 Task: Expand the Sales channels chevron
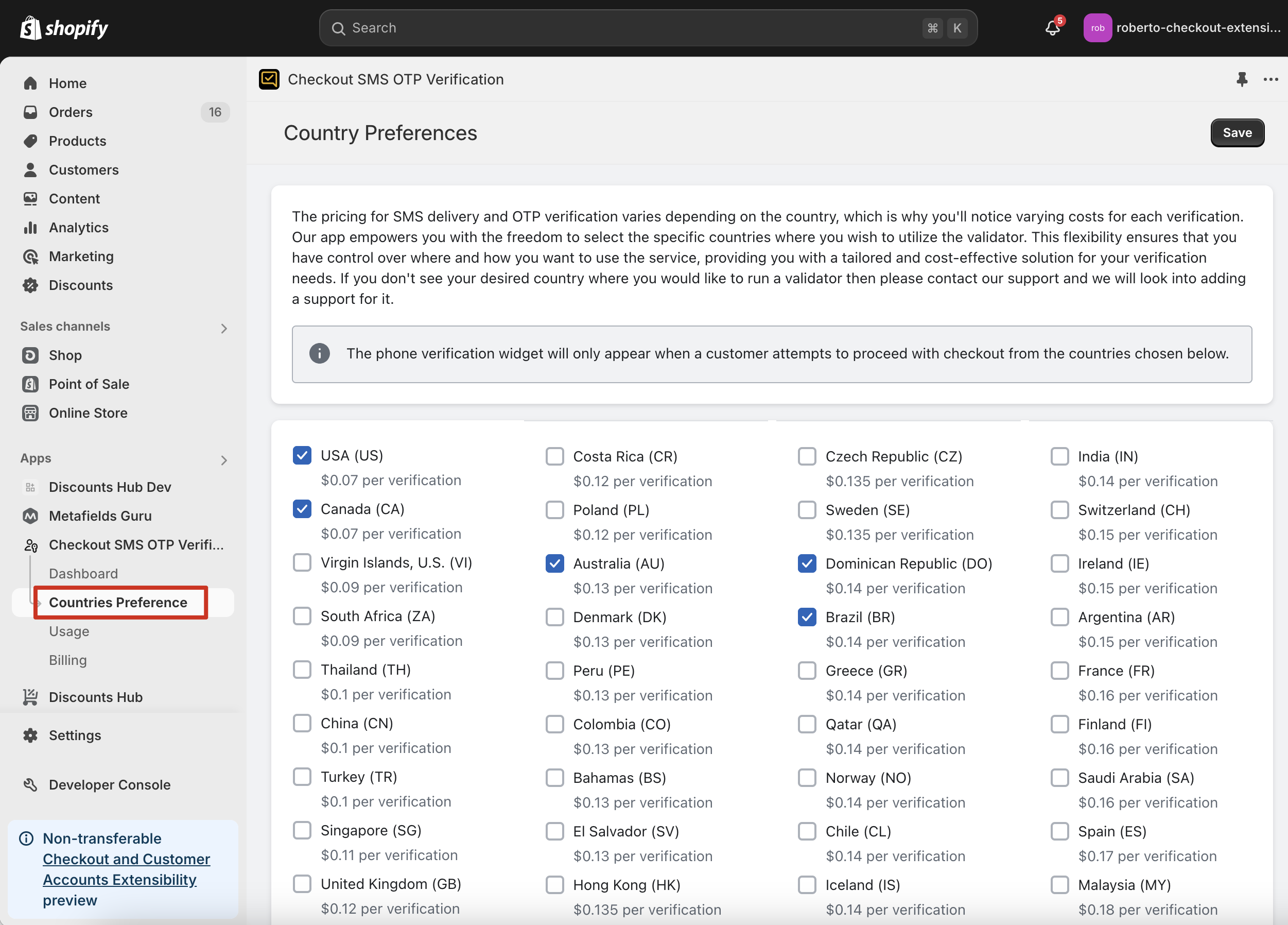click(x=224, y=328)
